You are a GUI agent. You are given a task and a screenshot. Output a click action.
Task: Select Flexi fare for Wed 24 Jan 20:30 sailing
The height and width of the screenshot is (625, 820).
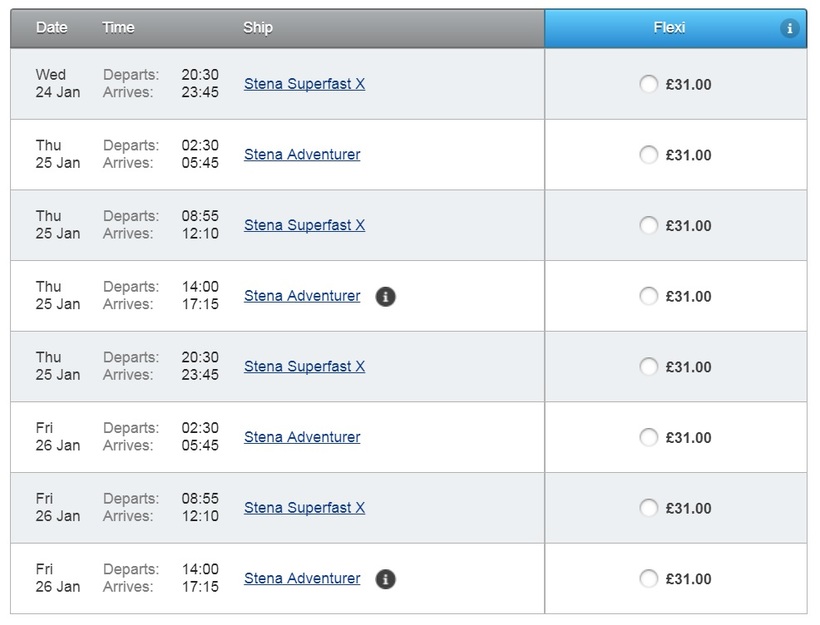648,84
